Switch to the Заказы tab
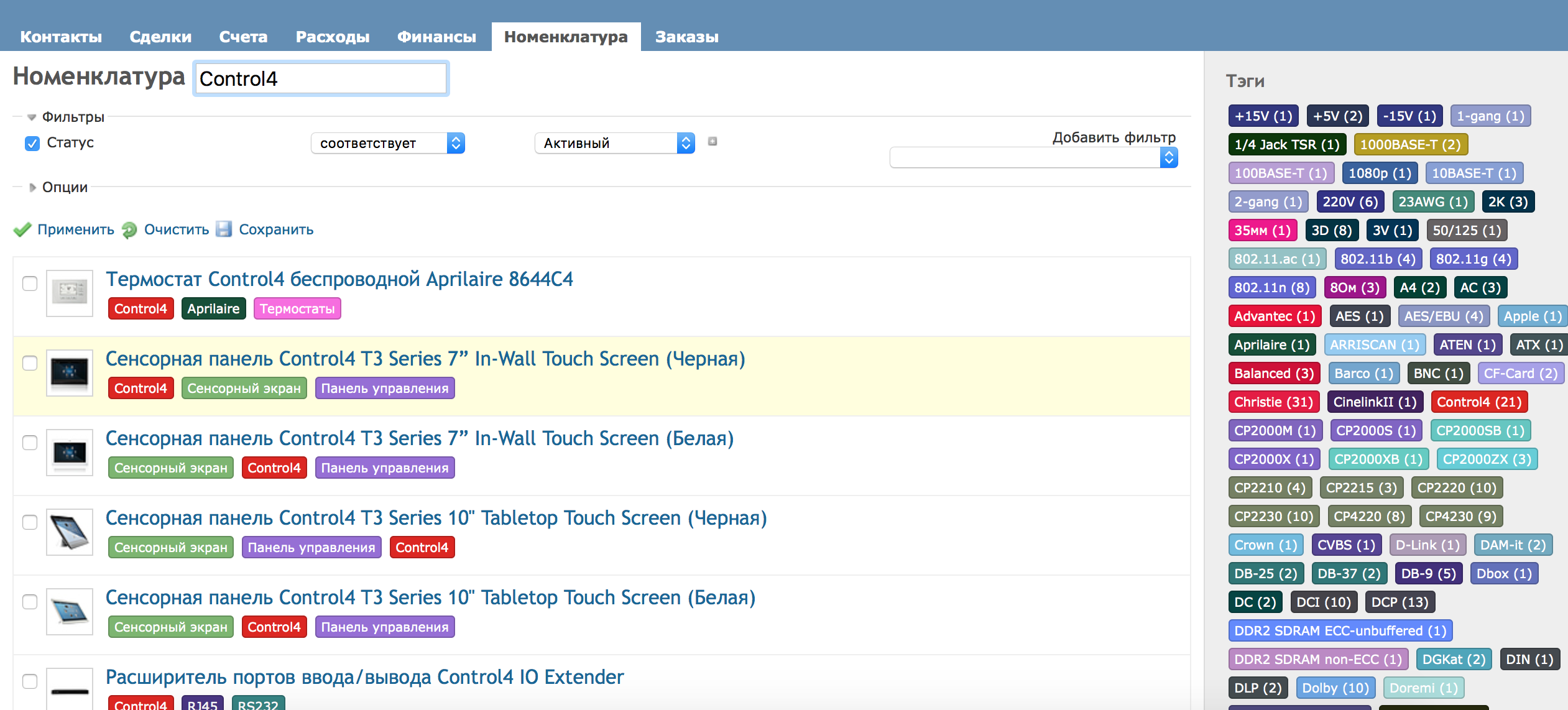Screen dimensions: 1568x710 click(x=686, y=37)
